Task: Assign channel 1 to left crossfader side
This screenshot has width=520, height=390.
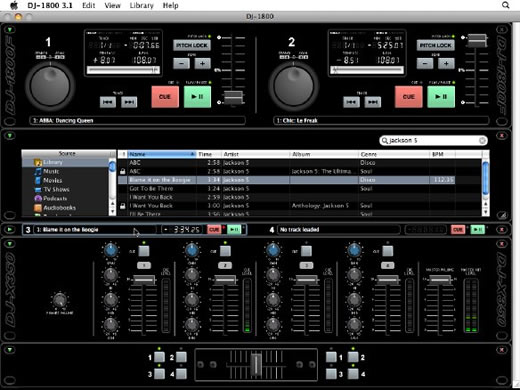Action: pos(159,357)
